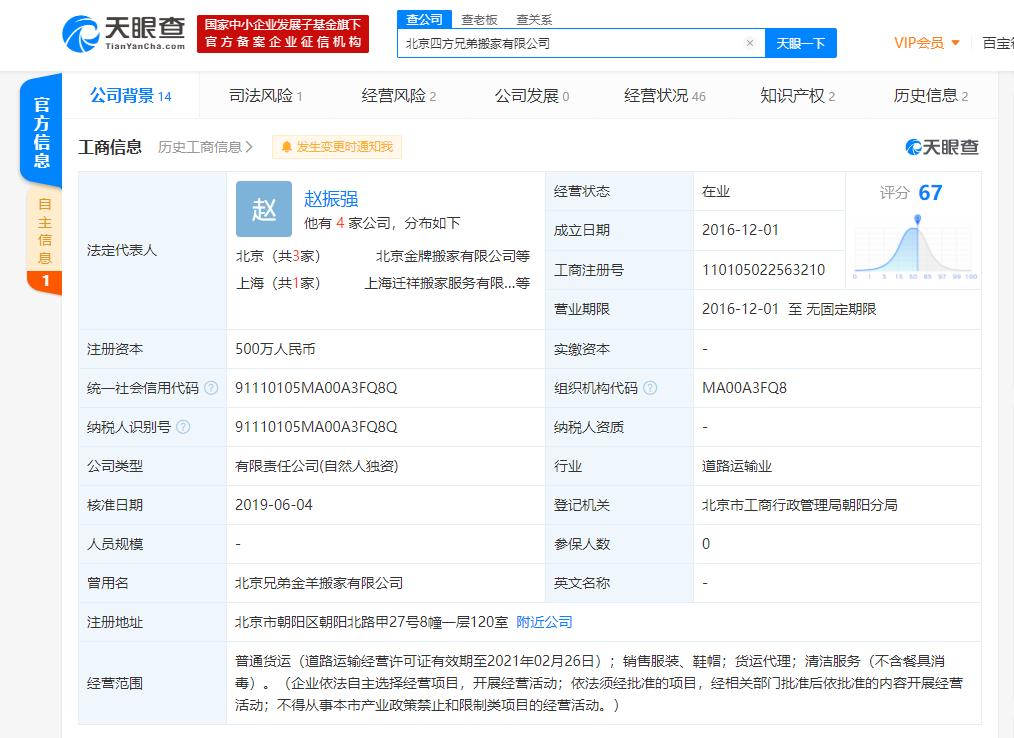Image resolution: width=1014 pixels, height=738 pixels.
Task: Click 北京金牌搬家有限公司等 link
Action: 453,256
